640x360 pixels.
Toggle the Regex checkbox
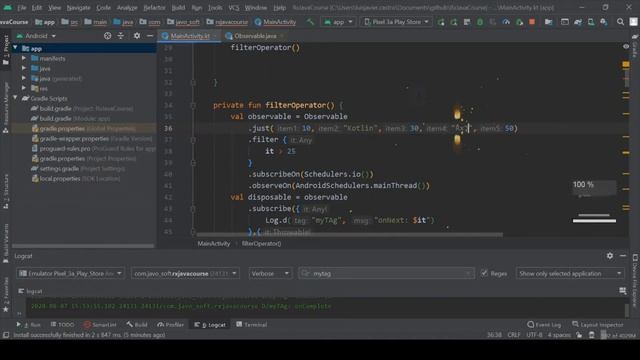point(484,273)
